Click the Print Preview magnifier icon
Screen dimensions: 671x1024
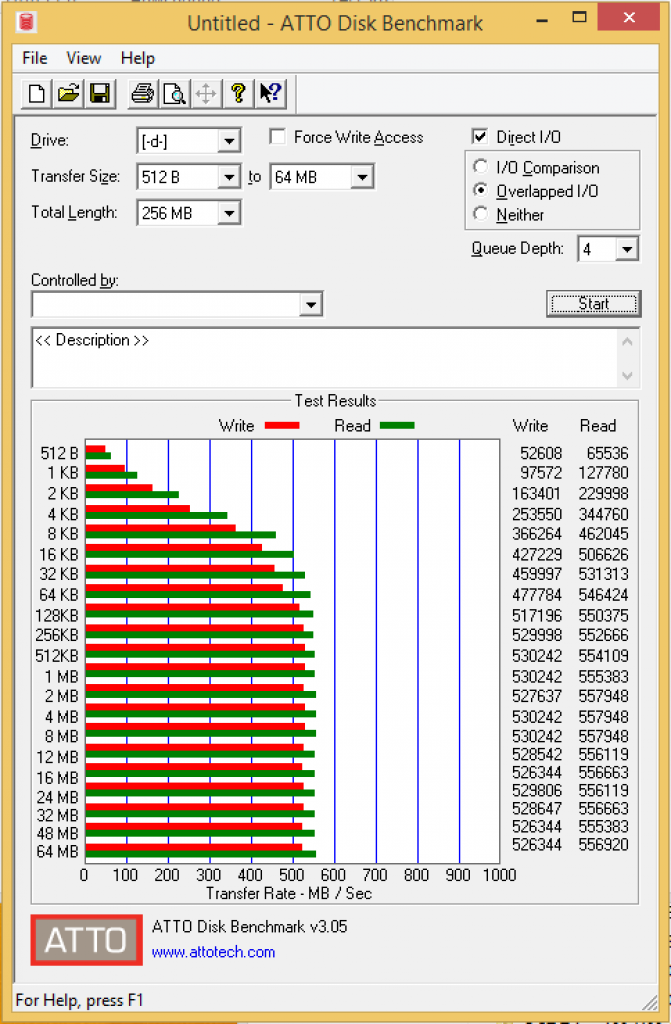pyautogui.click(x=174, y=94)
